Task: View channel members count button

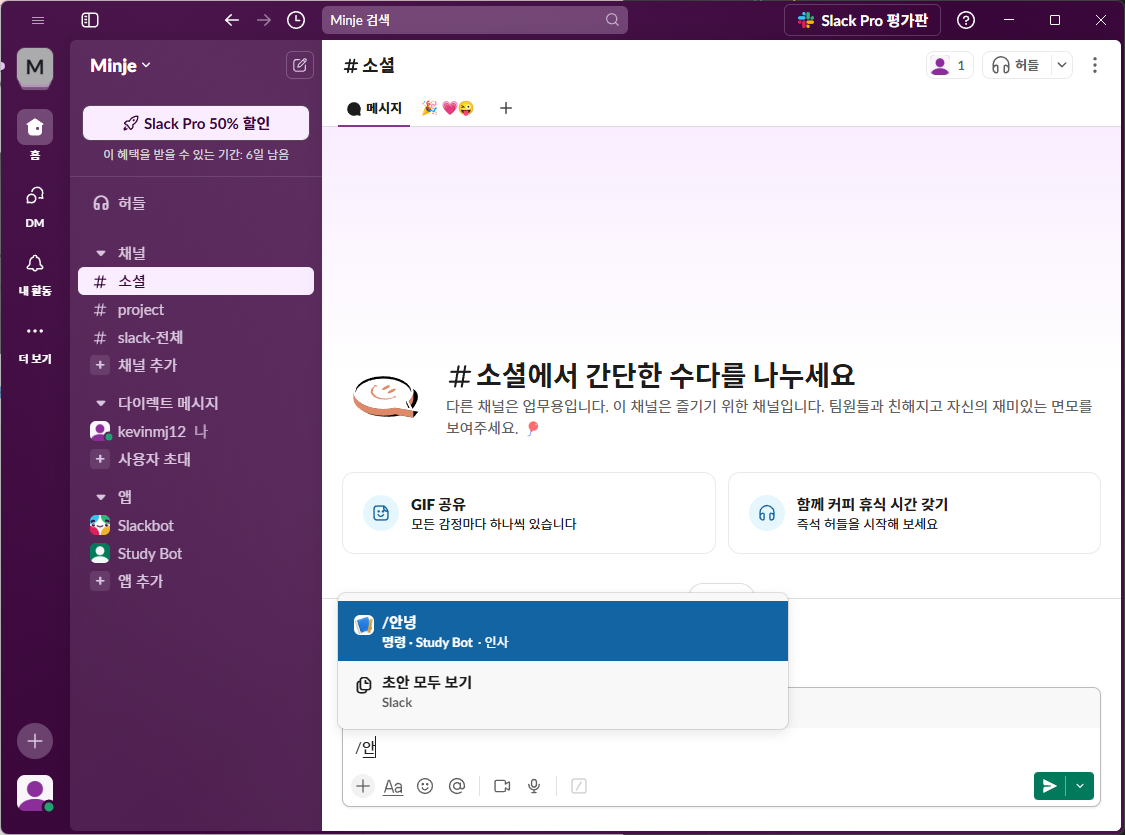Action: (x=949, y=65)
